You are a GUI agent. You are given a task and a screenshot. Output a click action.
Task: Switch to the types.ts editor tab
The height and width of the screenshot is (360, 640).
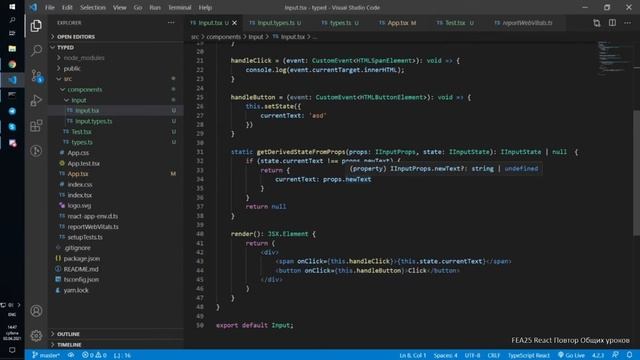point(340,23)
